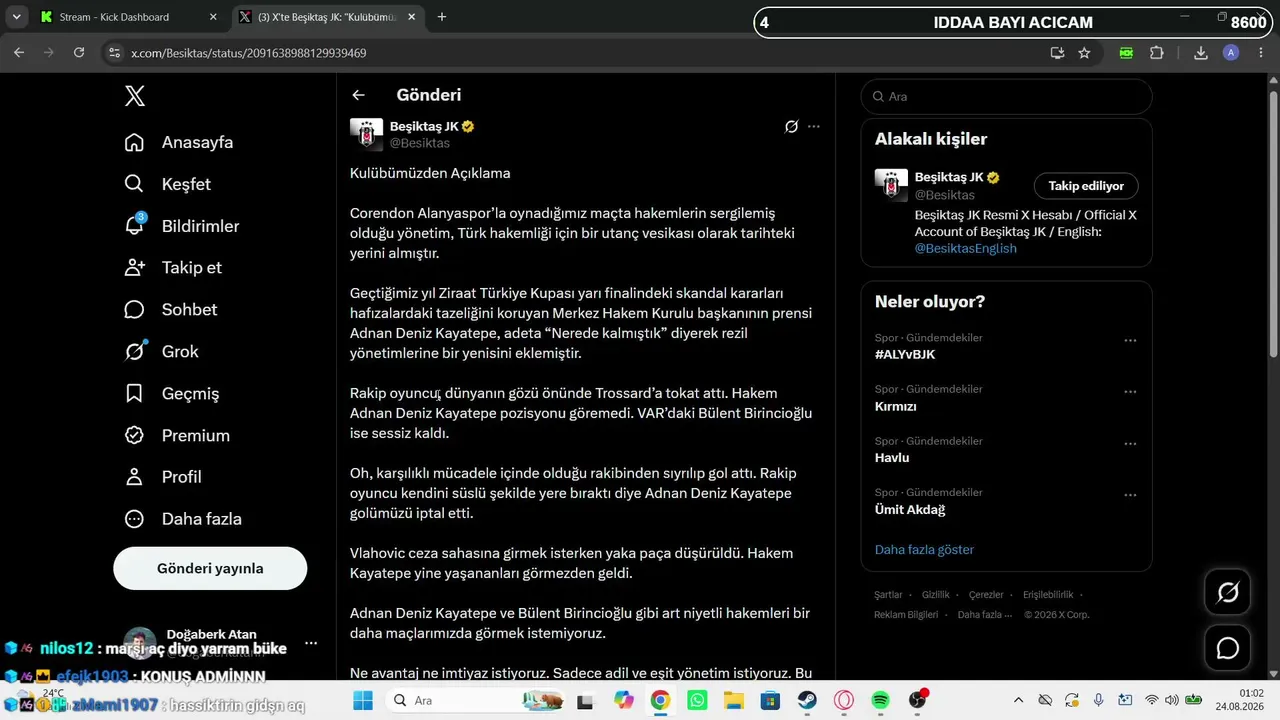
Task: Click the Premium verified badge icon
Action: [134, 436]
